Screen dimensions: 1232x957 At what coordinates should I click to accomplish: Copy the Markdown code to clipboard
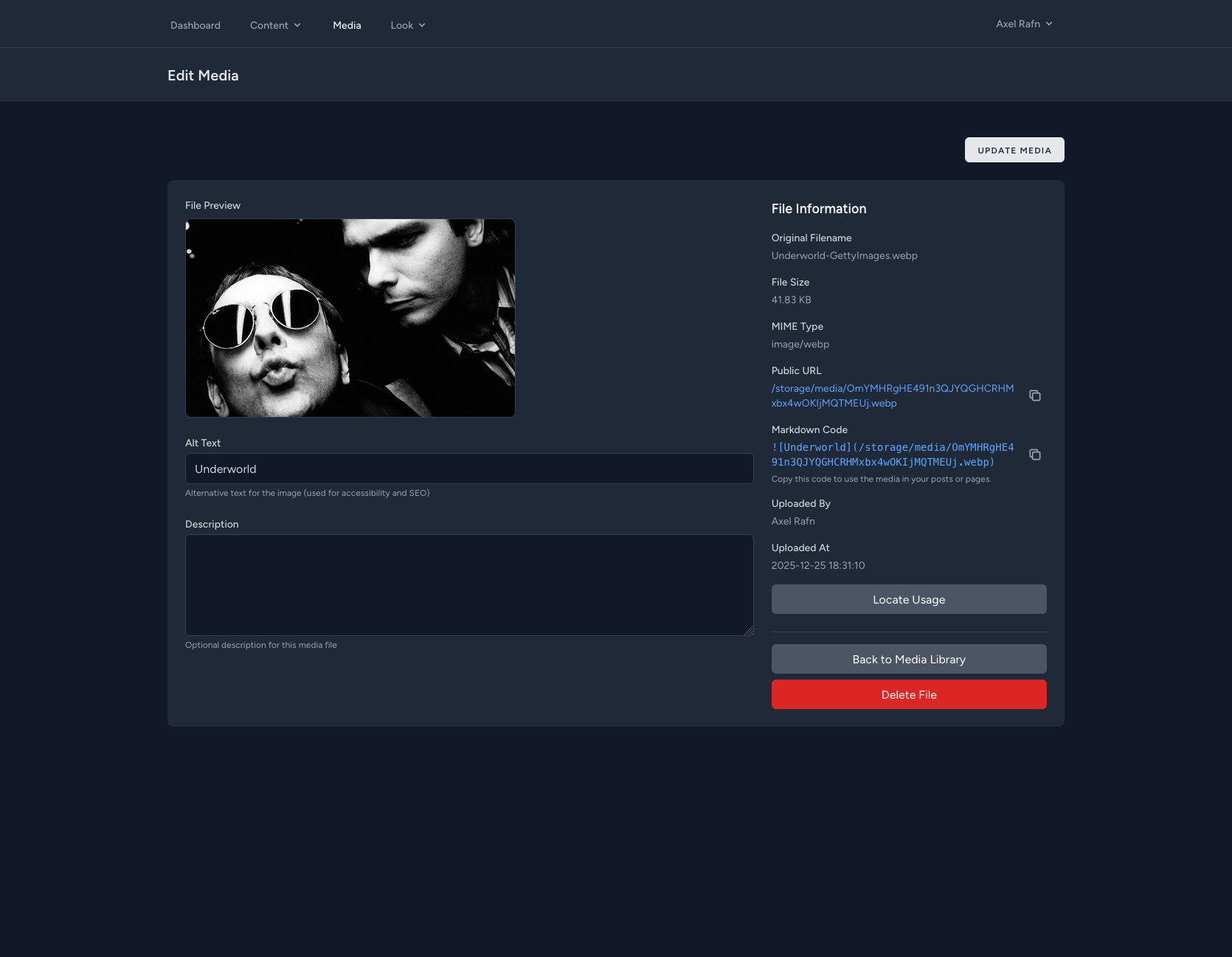(x=1035, y=455)
